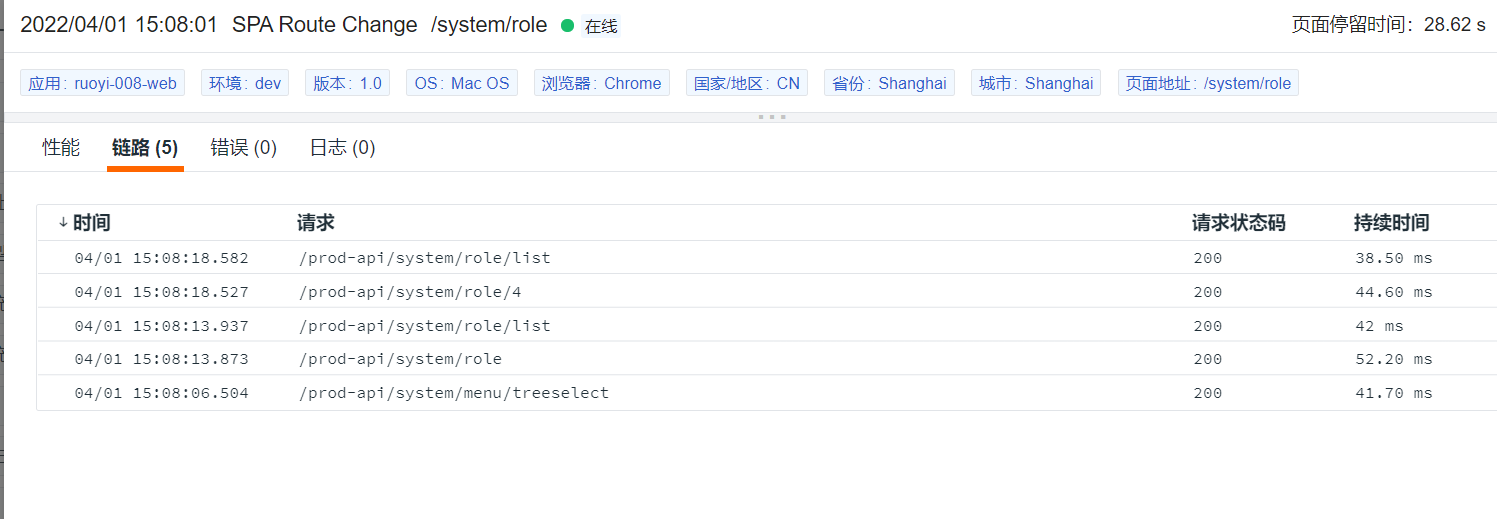
Task: Click the 请求 column header
Action: coord(316,223)
